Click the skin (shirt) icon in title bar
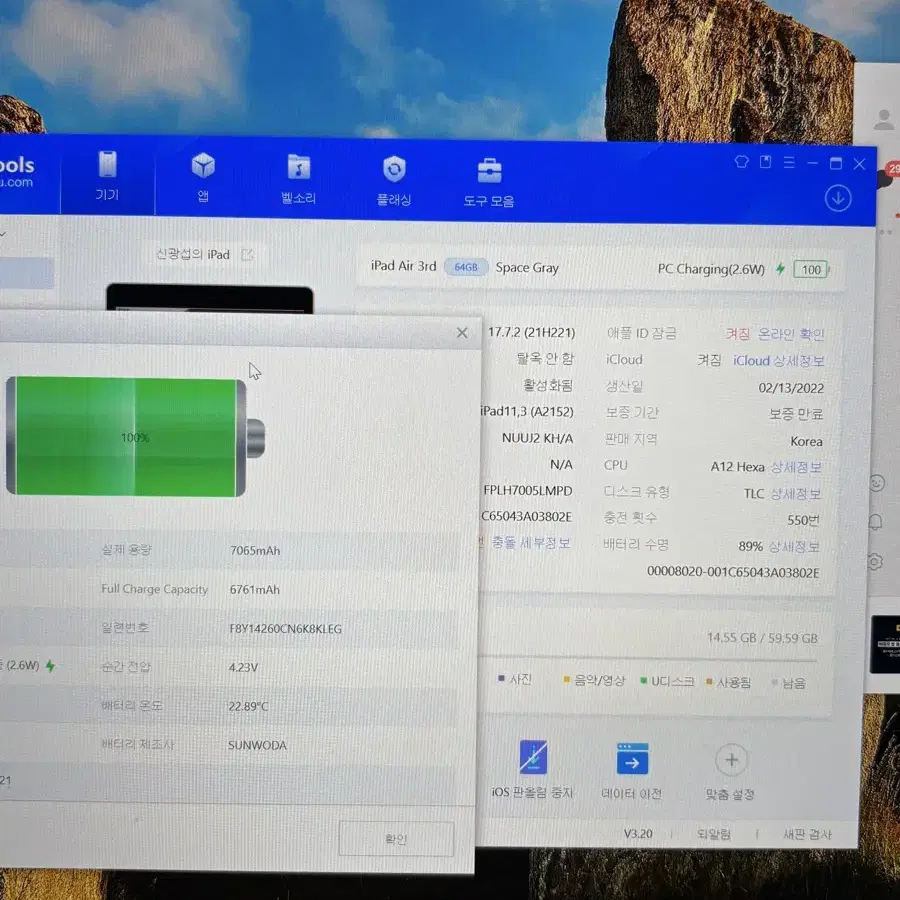 (x=742, y=162)
